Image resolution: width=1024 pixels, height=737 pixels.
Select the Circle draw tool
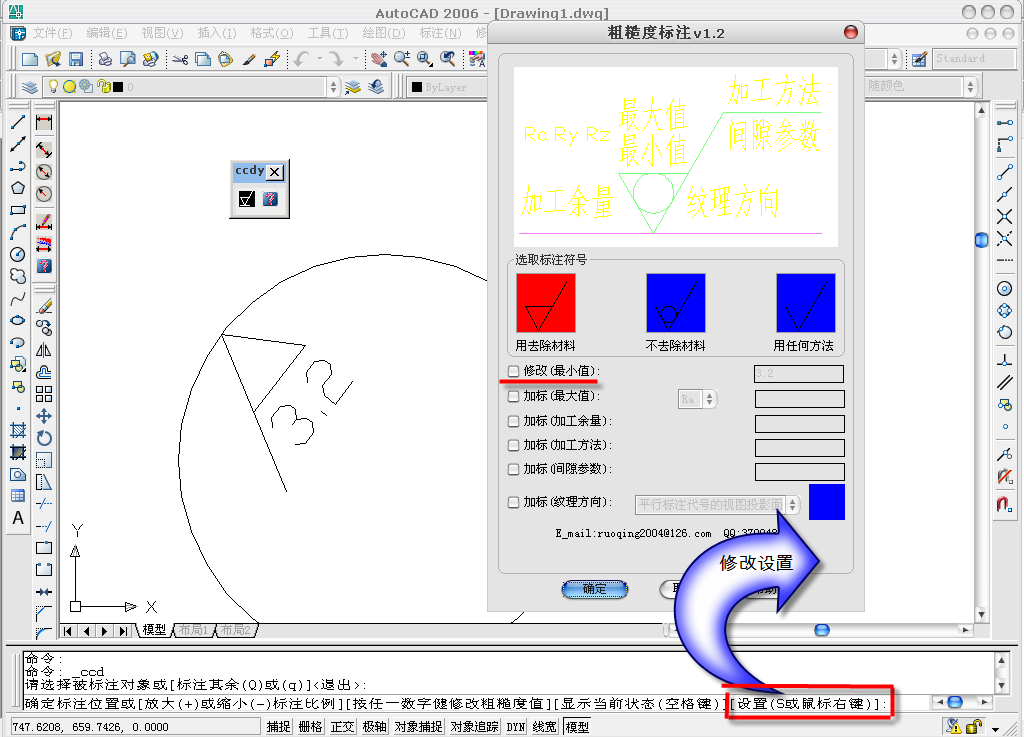[x=18, y=255]
